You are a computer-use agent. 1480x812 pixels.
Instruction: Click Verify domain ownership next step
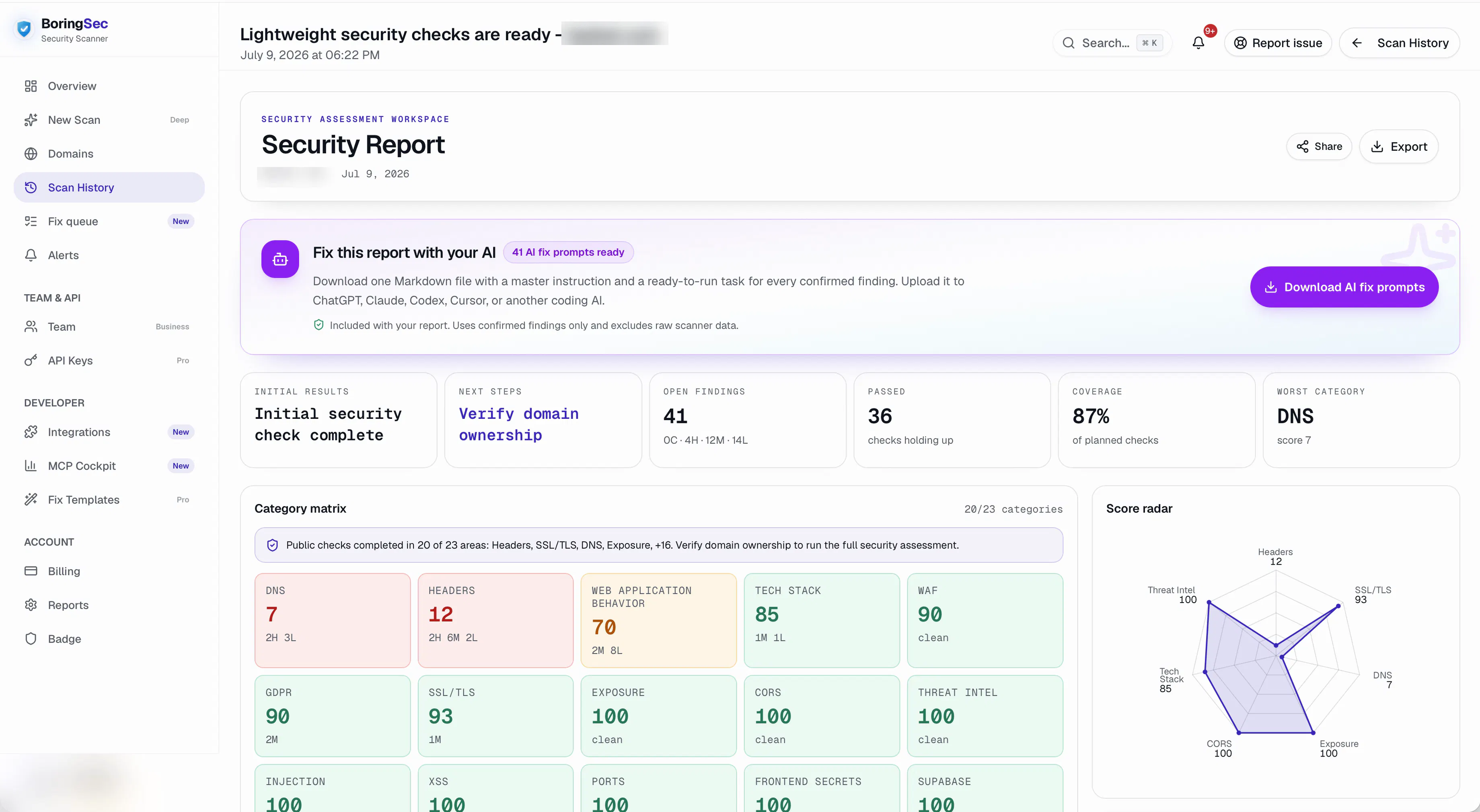543,420
